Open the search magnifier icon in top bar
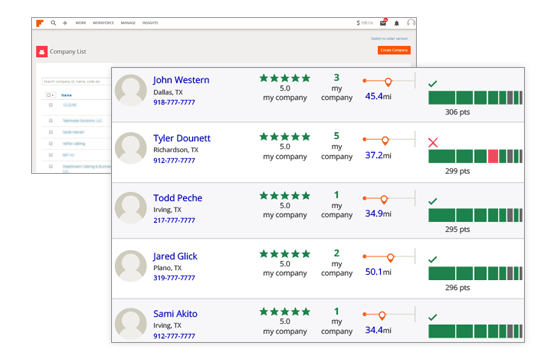Viewport: 540px width, 360px height. (x=53, y=23)
